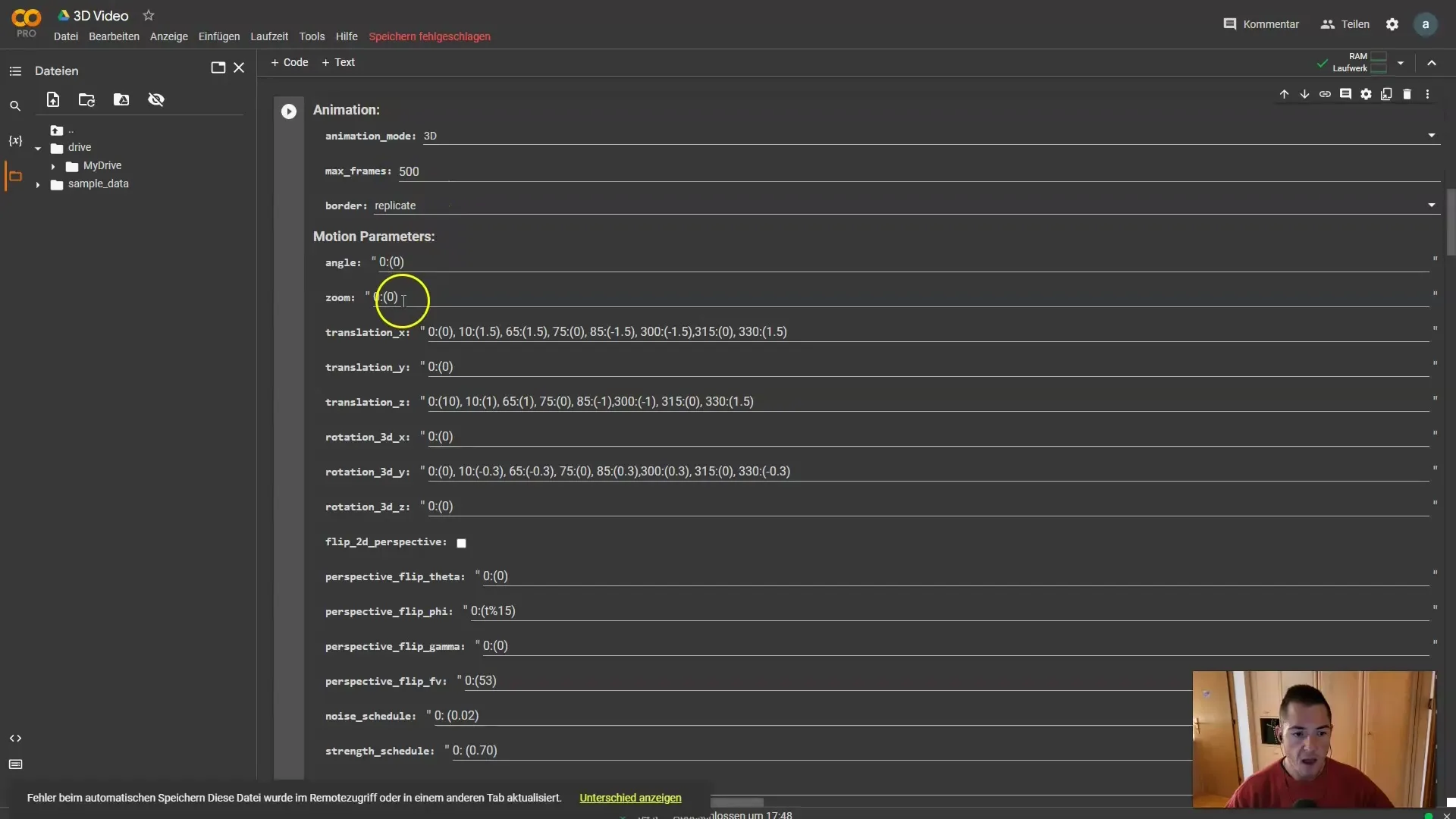Add a new Text cell
Screen dimensions: 1456x819
338,62
